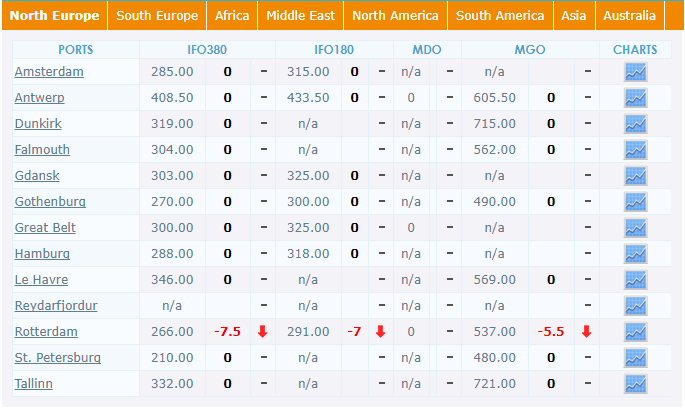This screenshot has width=685, height=412.
Task: Open the chart icon for Tallinn
Action: coord(635,384)
